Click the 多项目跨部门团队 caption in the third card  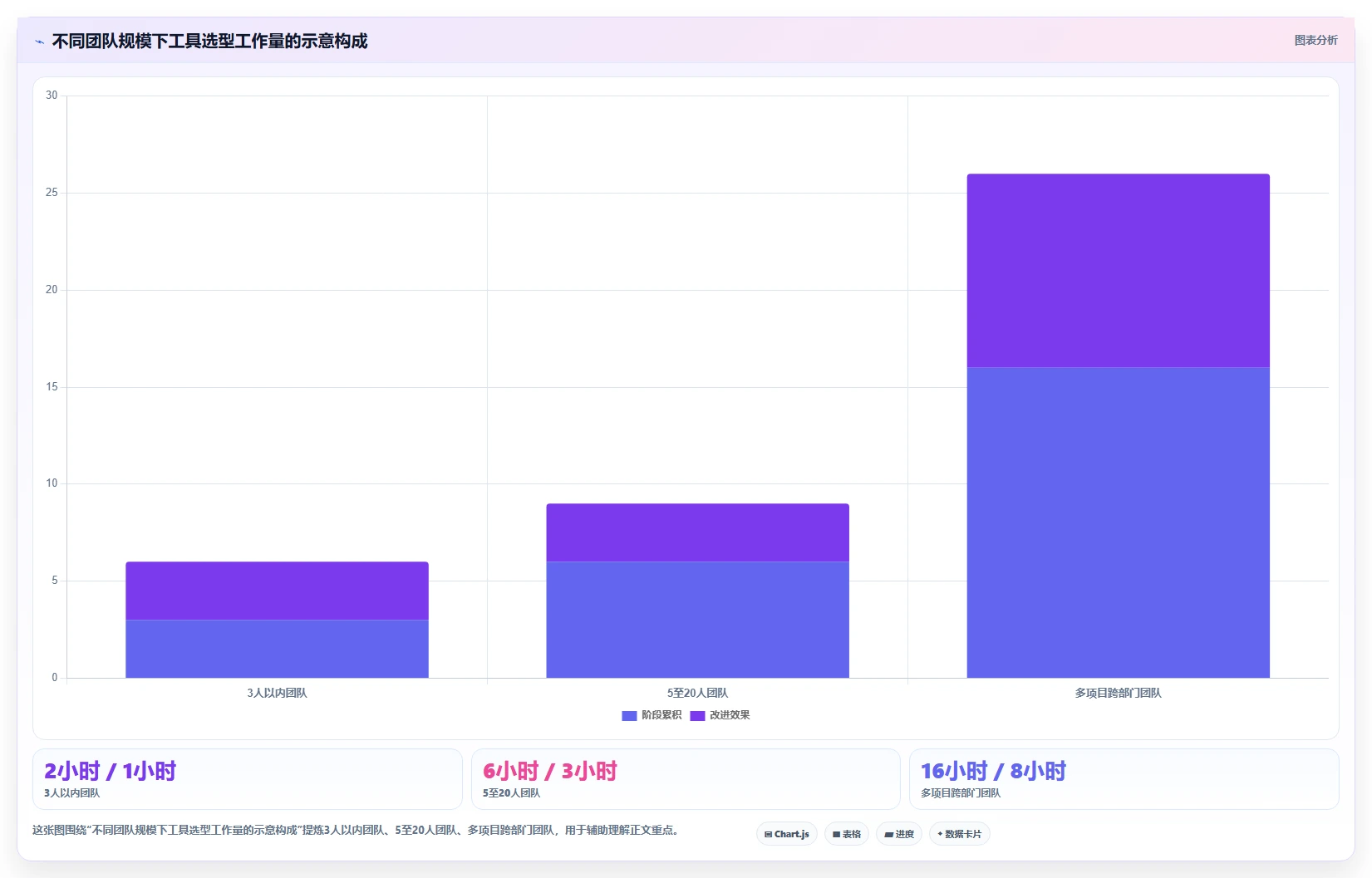pos(961,793)
